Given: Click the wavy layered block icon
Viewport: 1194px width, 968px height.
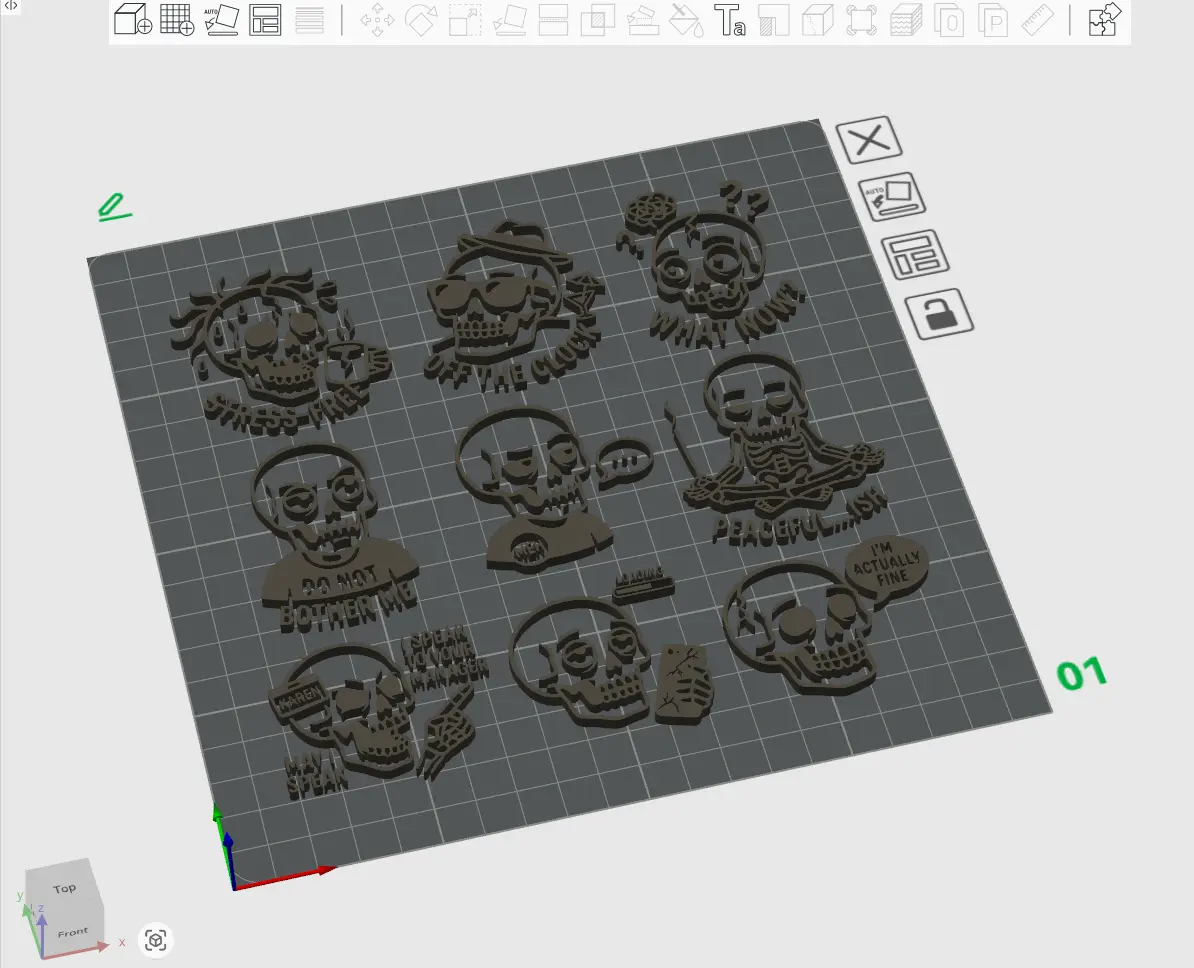Looking at the screenshot, I should (905, 20).
